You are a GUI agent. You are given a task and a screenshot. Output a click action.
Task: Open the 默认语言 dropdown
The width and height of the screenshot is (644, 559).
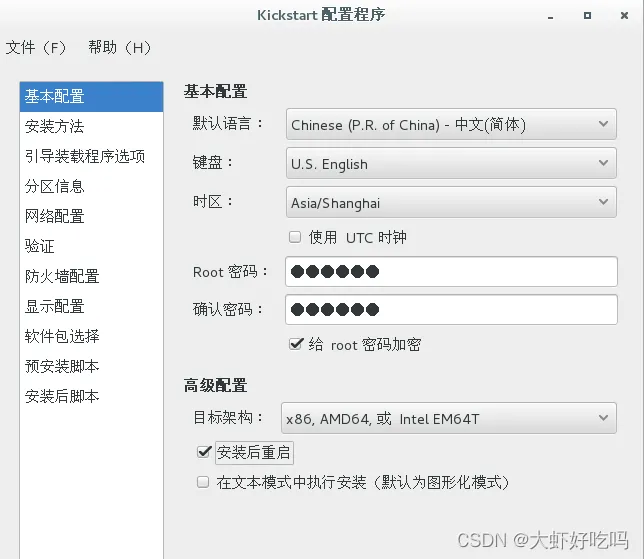point(451,124)
